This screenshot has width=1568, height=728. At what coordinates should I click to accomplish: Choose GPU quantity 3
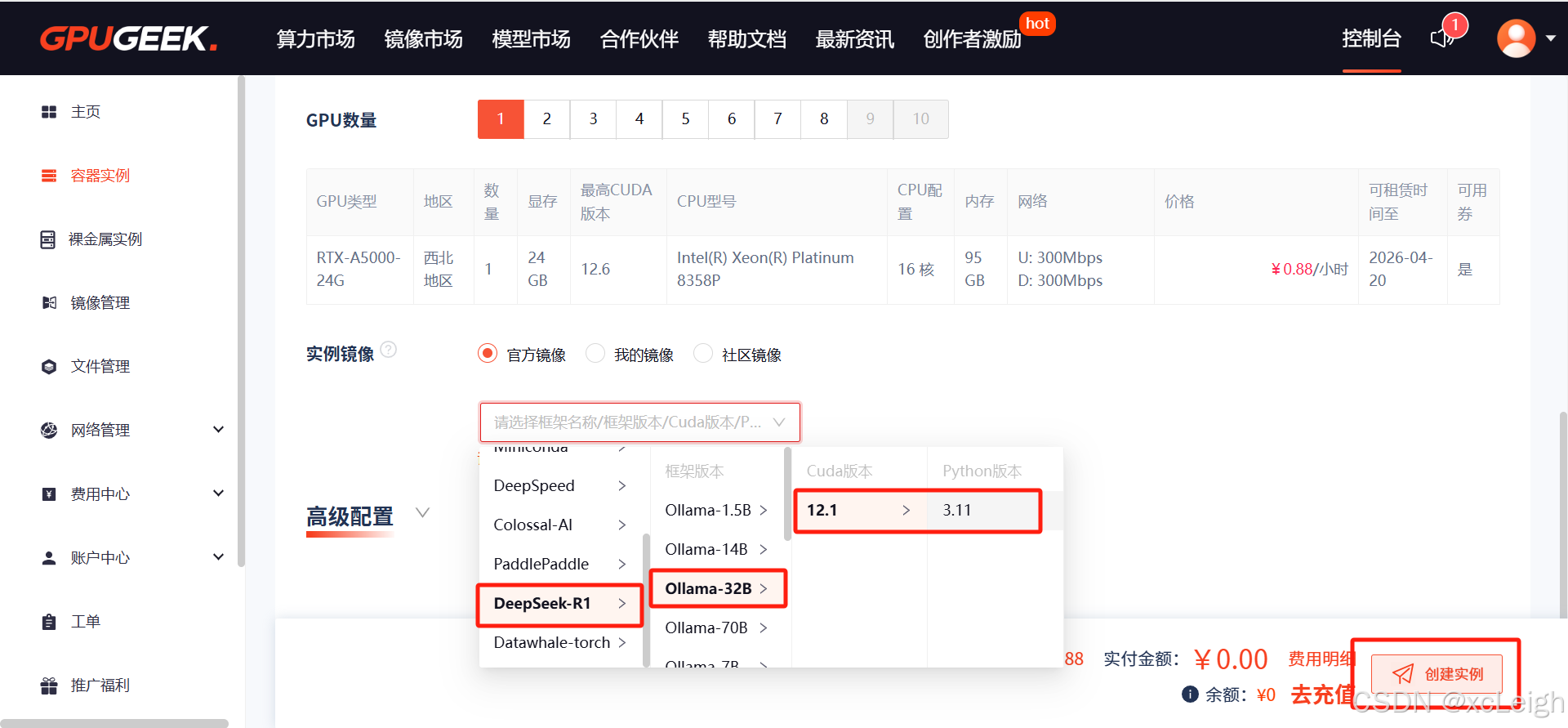593,119
